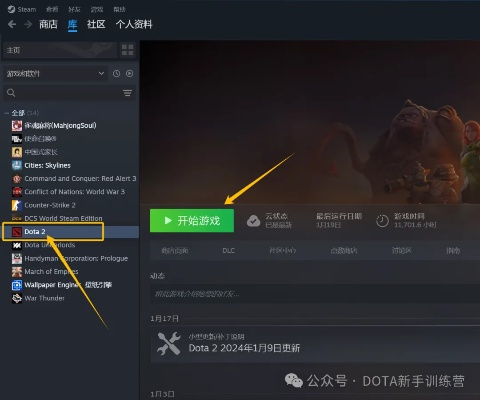Click the Counter-Strike 2 game icon
The image size is (480, 400).
(17, 205)
